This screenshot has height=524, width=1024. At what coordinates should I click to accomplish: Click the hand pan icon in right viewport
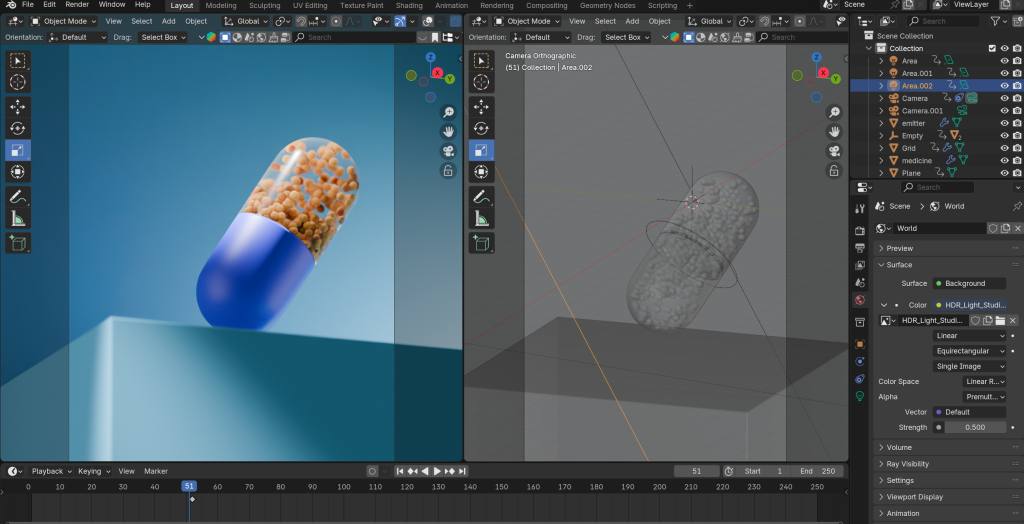click(x=833, y=131)
